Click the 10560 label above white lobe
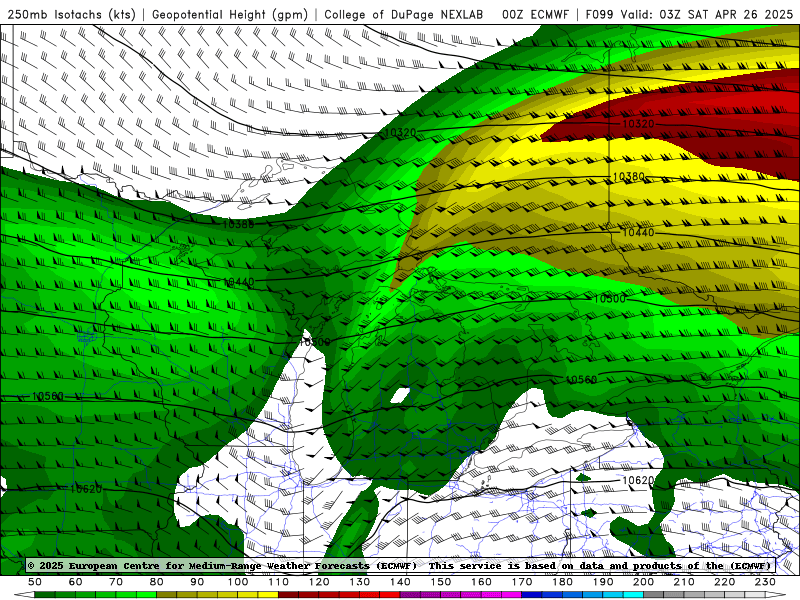Viewport: 800px width, 600px height. pos(581,380)
